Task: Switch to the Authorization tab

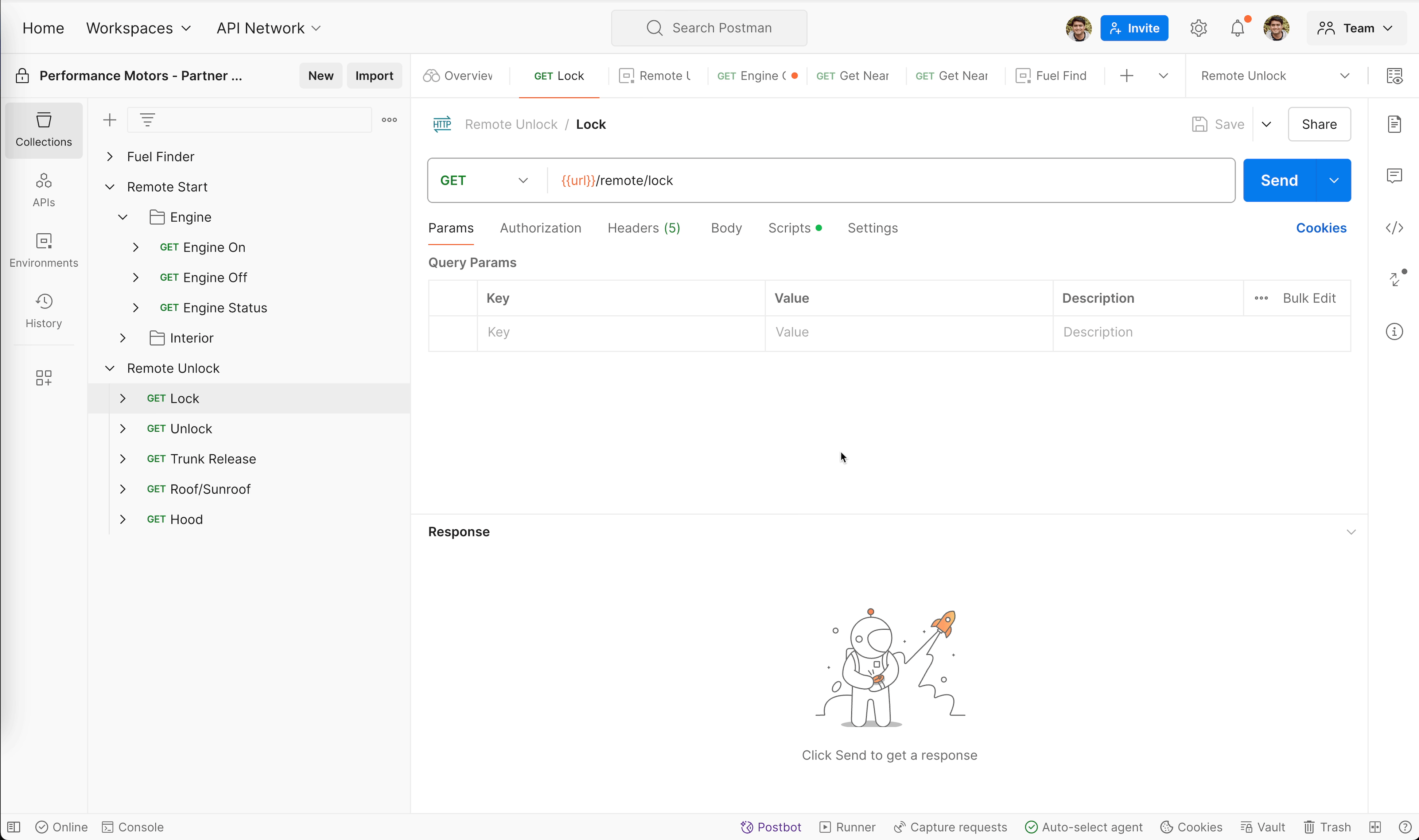Action: [x=540, y=228]
